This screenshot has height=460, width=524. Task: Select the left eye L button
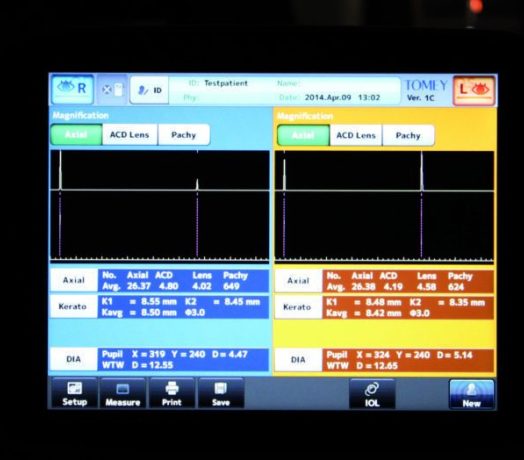(x=474, y=91)
